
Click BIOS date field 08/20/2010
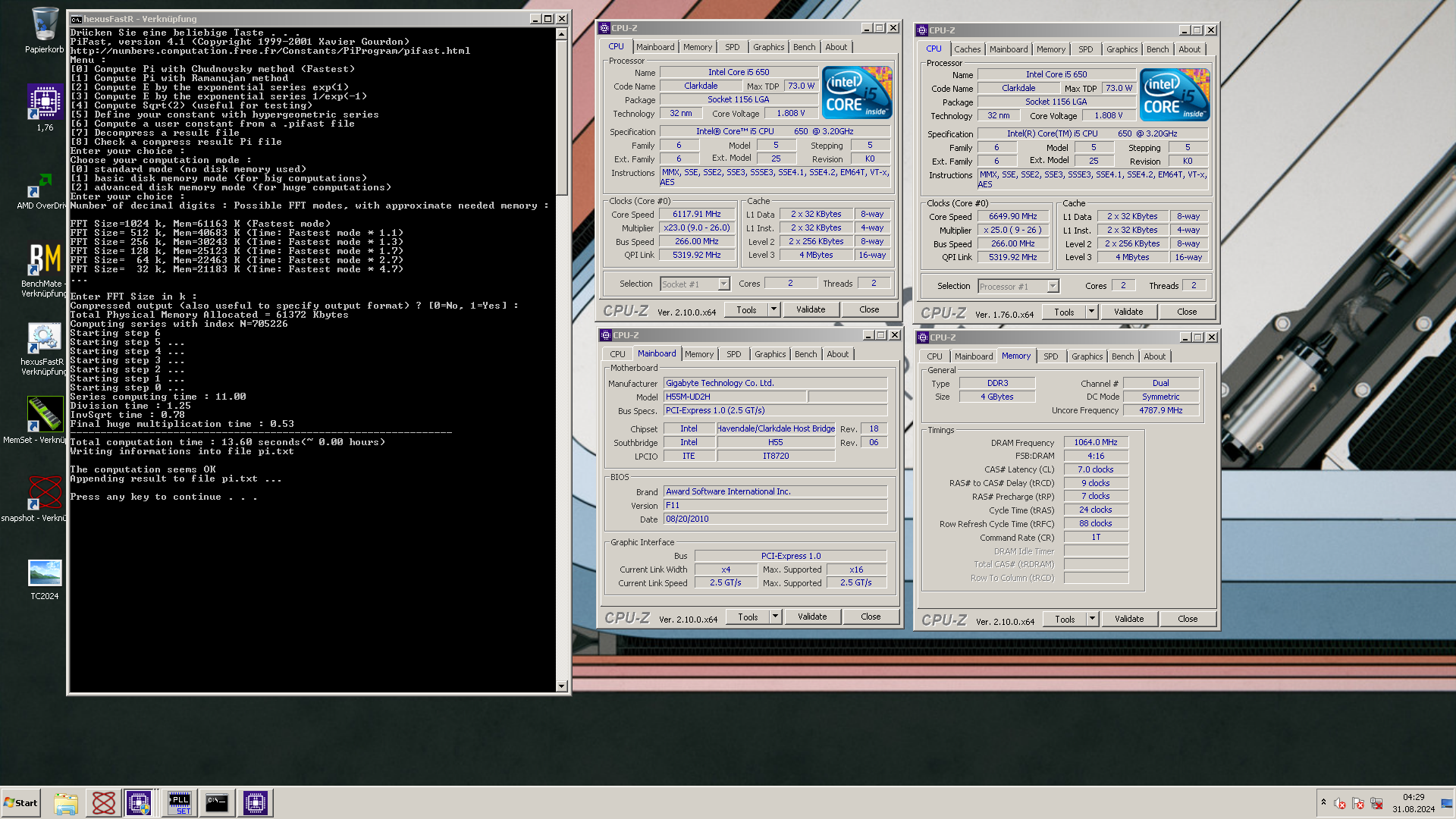click(x=775, y=519)
